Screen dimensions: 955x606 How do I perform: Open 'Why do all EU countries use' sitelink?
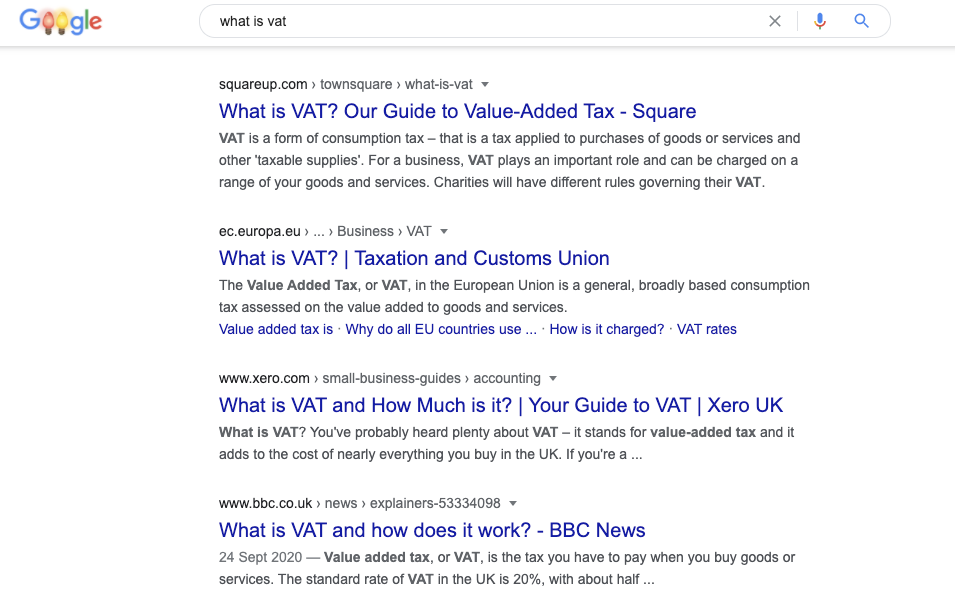pyautogui.click(x=441, y=329)
